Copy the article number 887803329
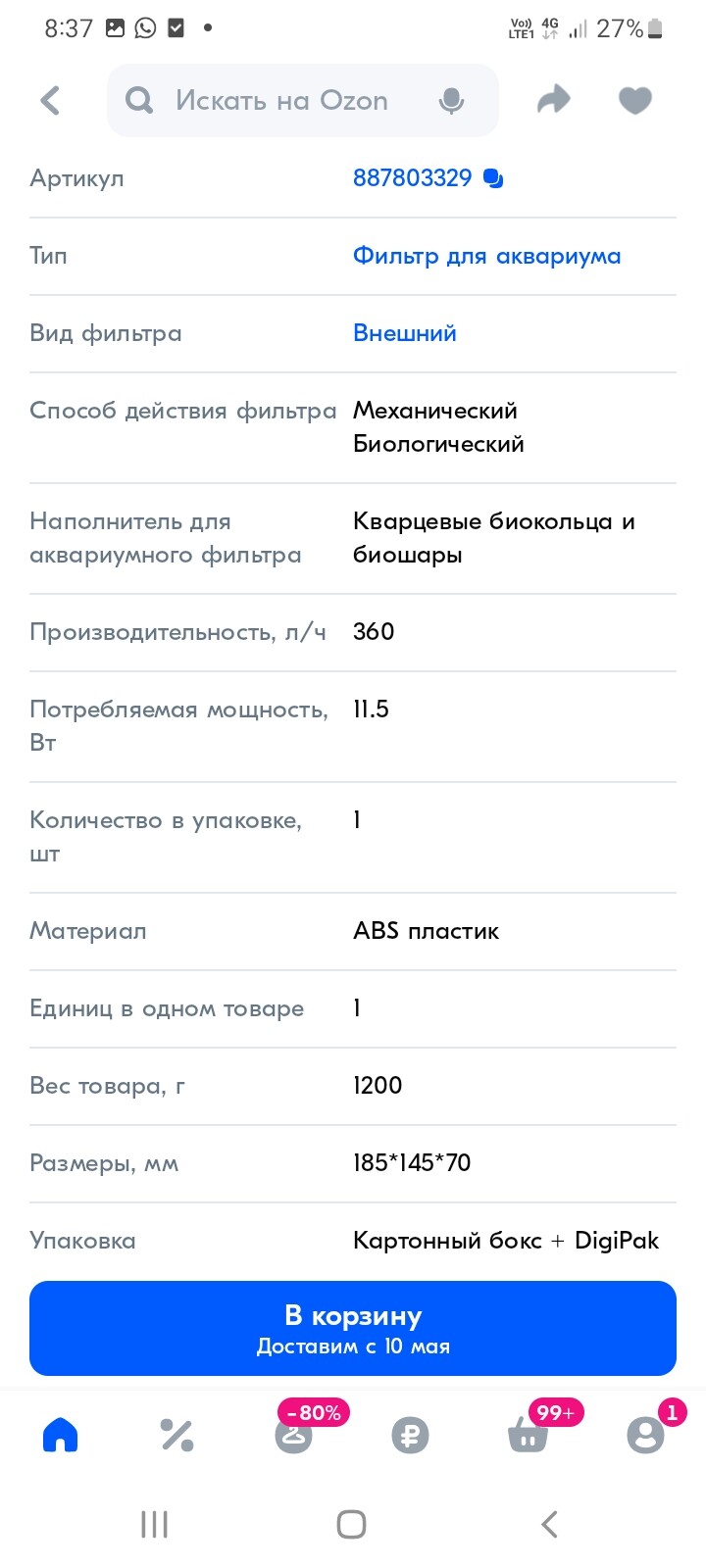The image size is (706, 1568). pyautogui.click(x=493, y=178)
